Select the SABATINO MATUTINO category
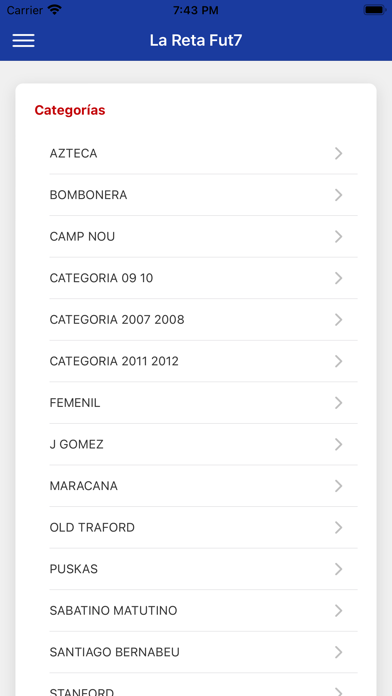This screenshot has width=392, height=696. [x=203, y=611]
